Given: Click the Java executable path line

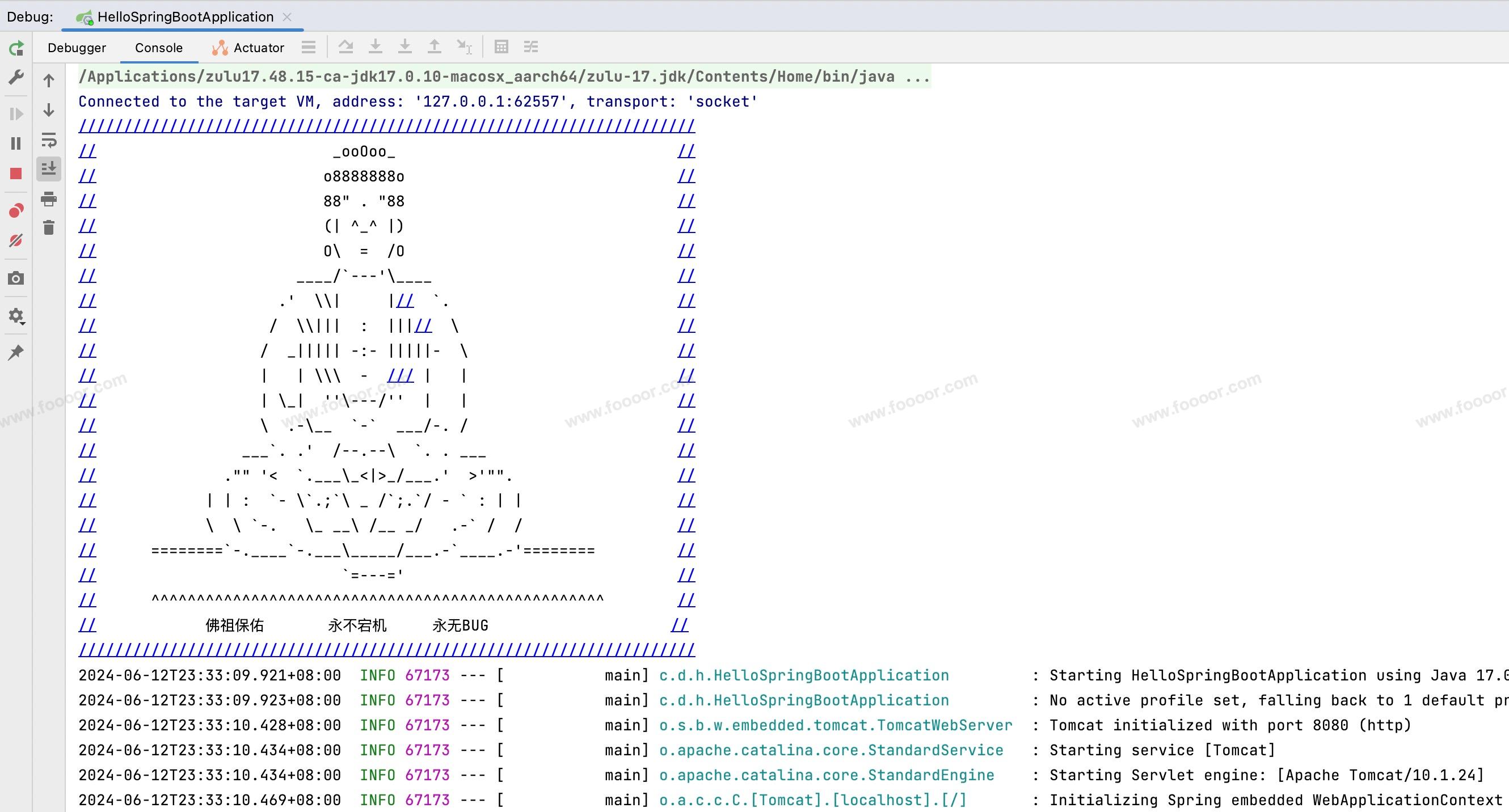Looking at the screenshot, I should 504,77.
